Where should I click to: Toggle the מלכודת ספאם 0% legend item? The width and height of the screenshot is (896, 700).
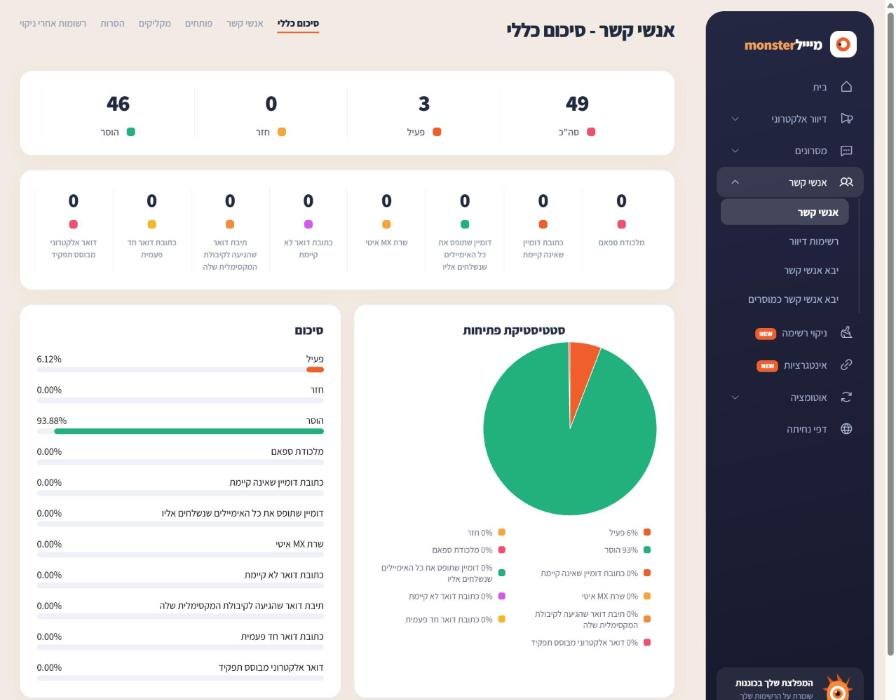[x=469, y=550]
